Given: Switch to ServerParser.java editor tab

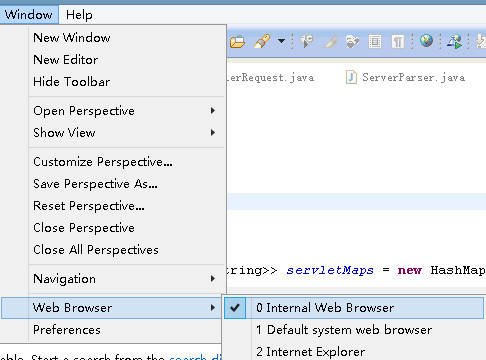Looking at the screenshot, I should 406,77.
